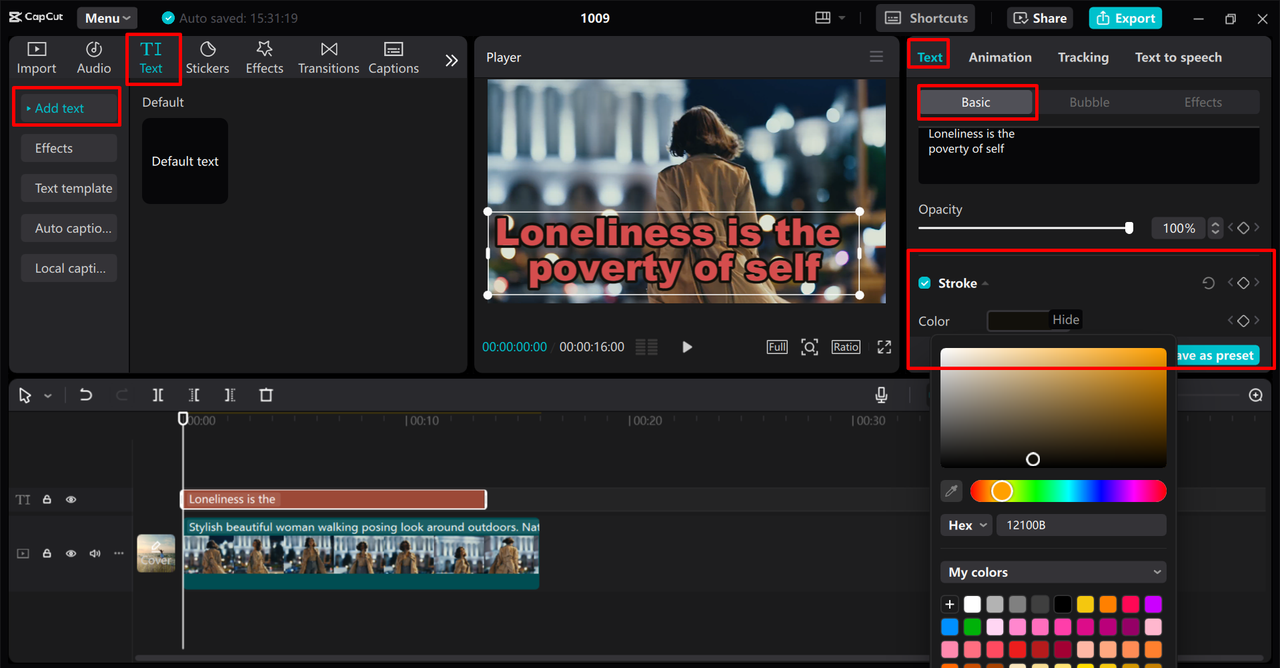Select the Bubble text style tab
The width and height of the screenshot is (1280, 668).
pyautogui.click(x=1089, y=102)
